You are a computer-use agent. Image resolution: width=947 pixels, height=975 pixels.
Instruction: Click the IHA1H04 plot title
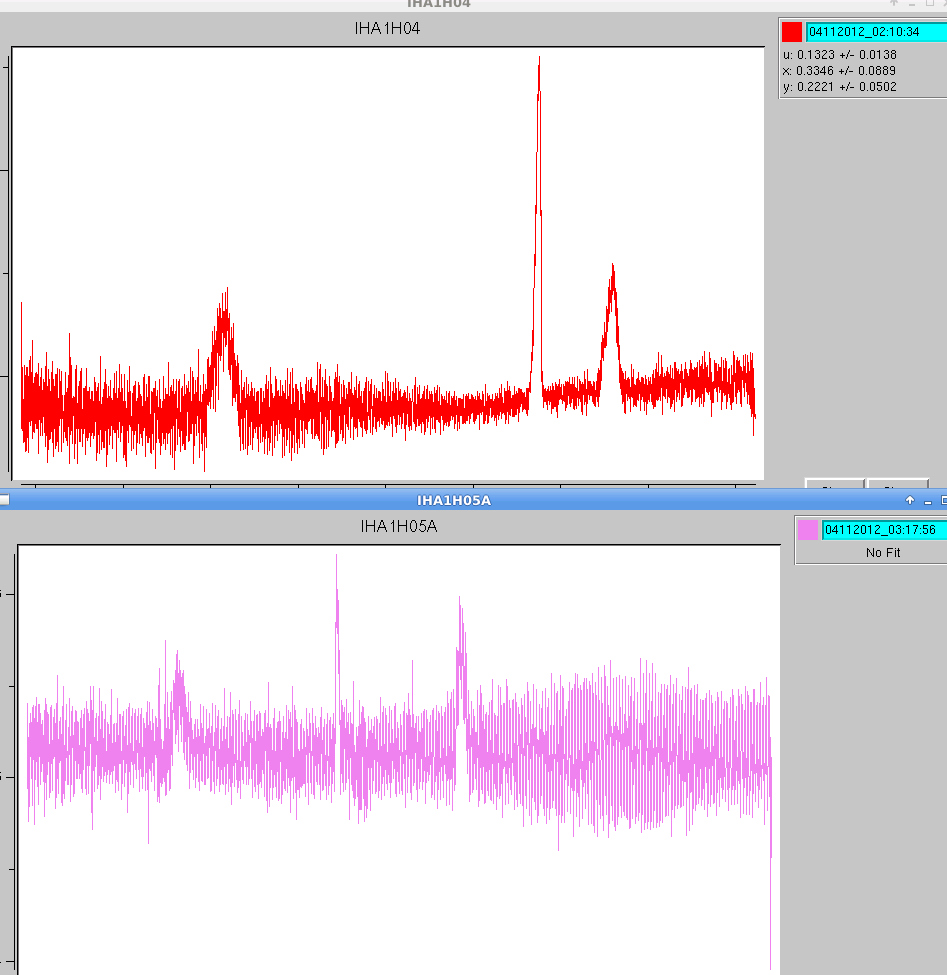[x=387, y=29]
